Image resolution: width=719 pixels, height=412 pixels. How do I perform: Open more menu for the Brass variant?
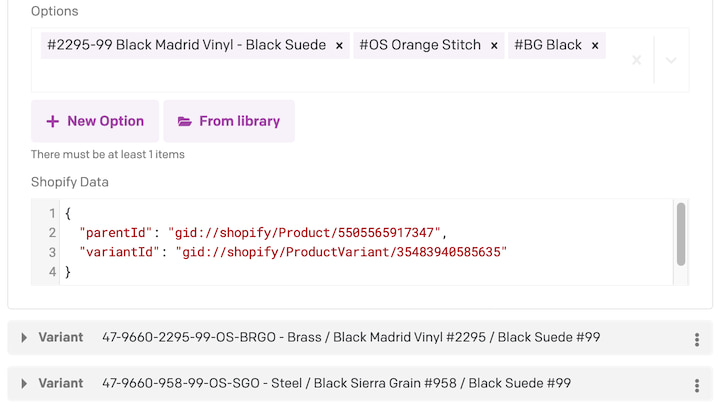coord(697,339)
